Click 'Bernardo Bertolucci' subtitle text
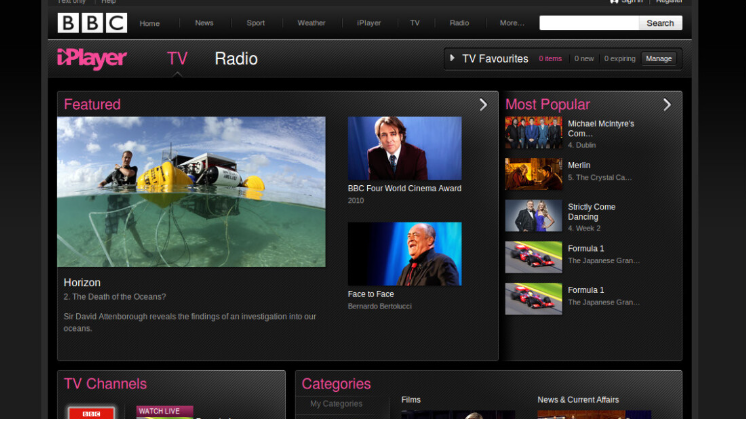The height and width of the screenshot is (422, 746). tap(380, 306)
